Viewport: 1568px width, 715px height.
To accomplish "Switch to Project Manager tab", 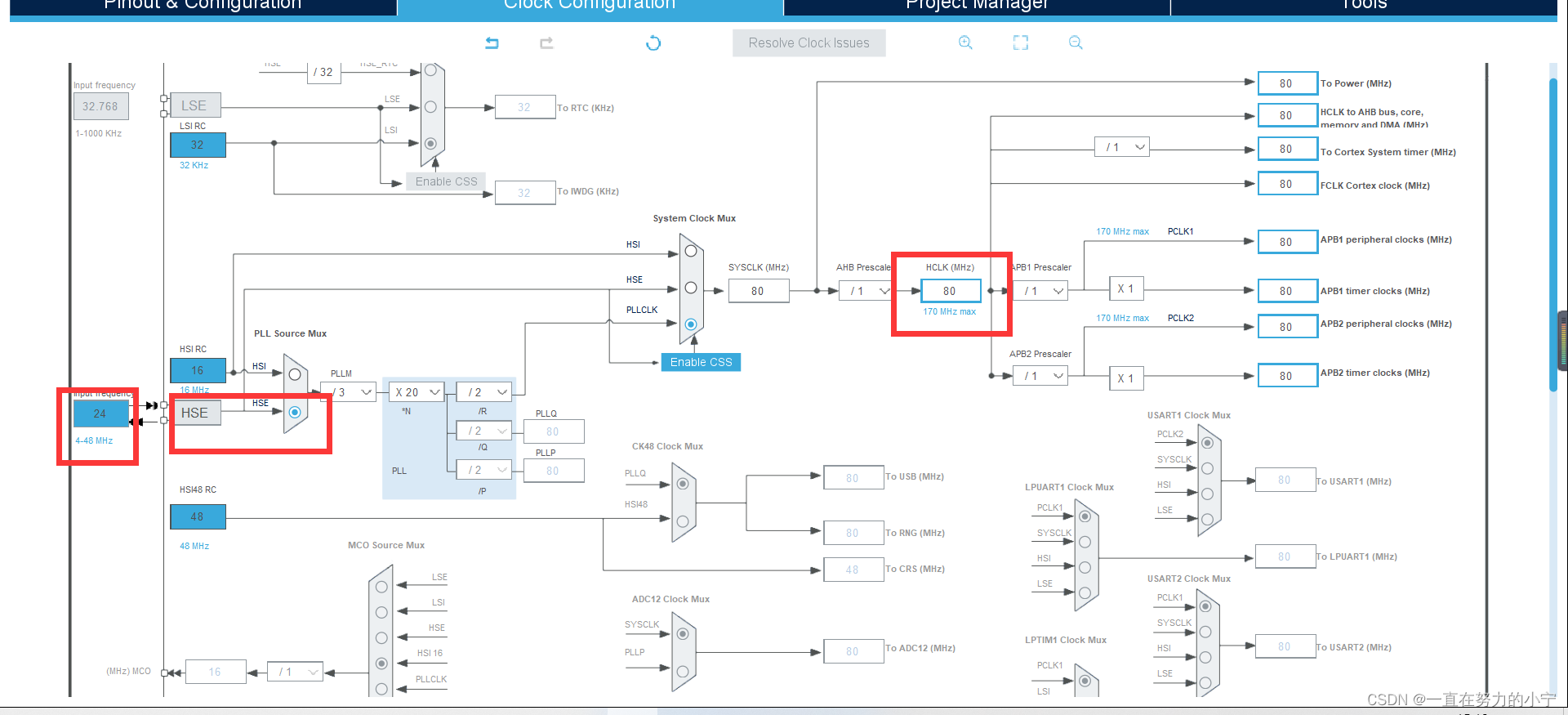I will click(x=977, y=7).
